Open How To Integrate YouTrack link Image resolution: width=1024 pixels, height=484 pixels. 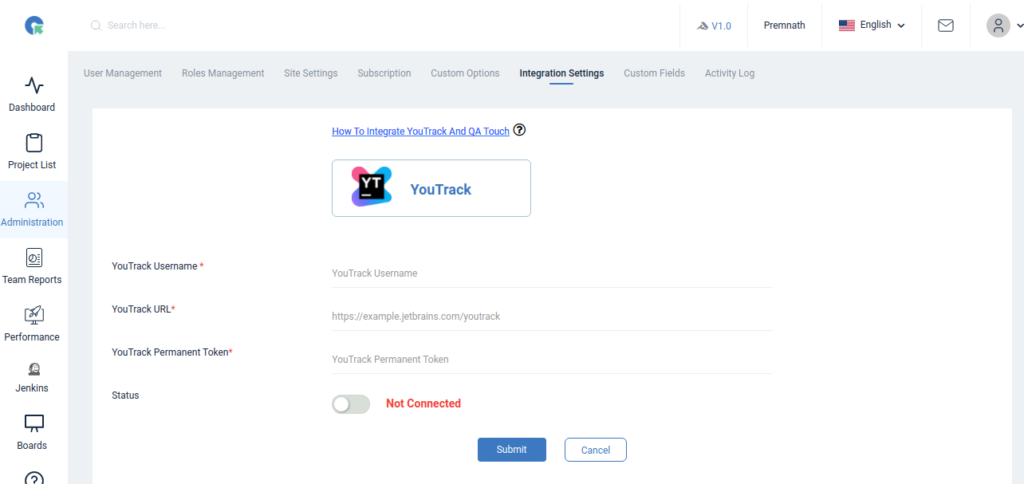click(x=420, y=131)
